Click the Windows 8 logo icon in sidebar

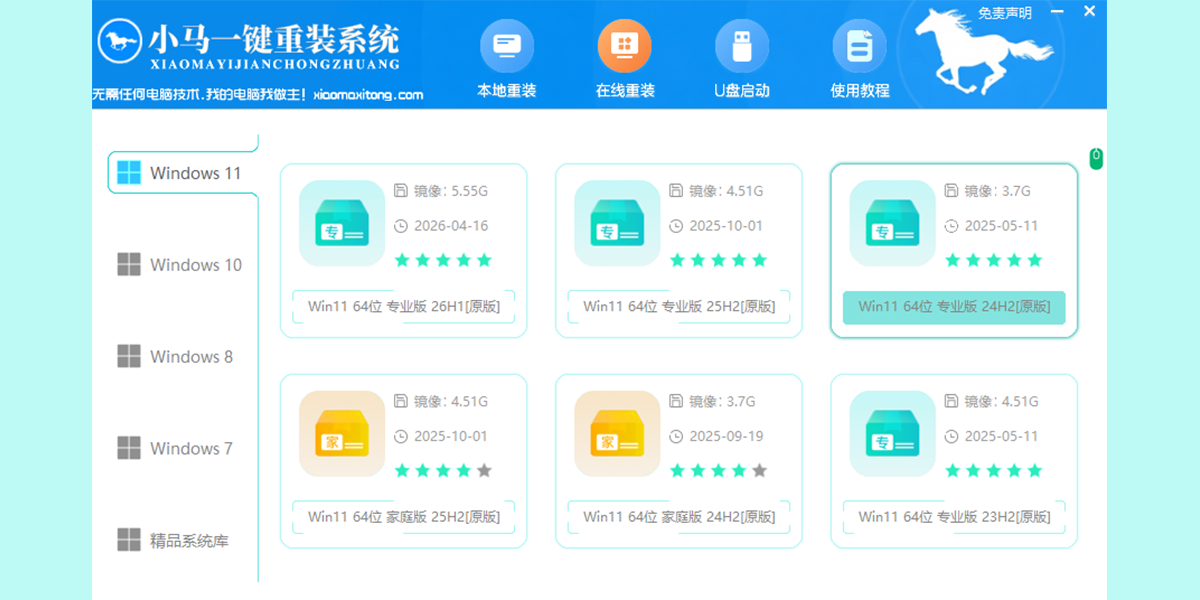129,357
